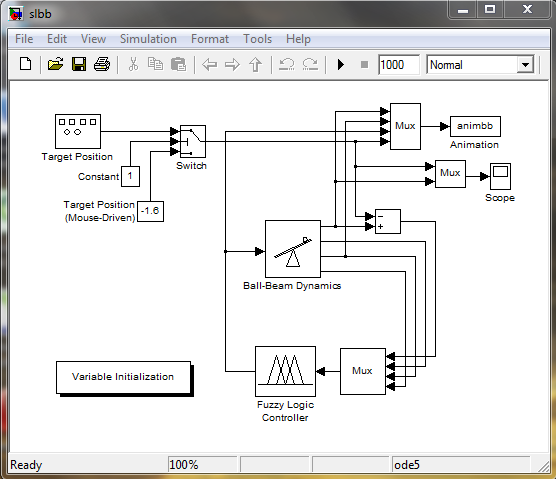Image resolution: width=556 pixels, height=479 pixels.
Task: Click the Constant block label
Action: 98,177
